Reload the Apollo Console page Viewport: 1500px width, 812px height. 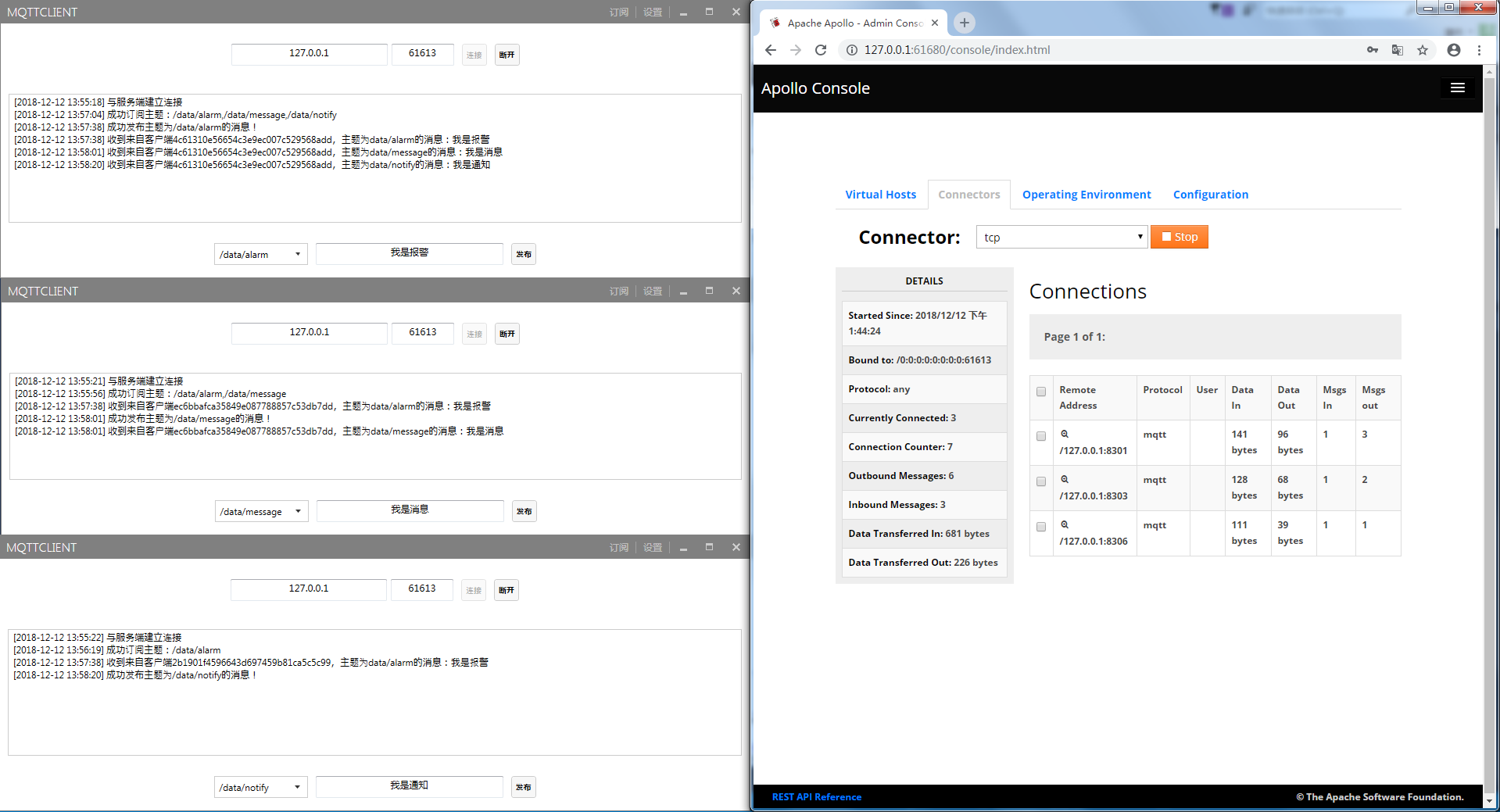[x=821, y=49]
